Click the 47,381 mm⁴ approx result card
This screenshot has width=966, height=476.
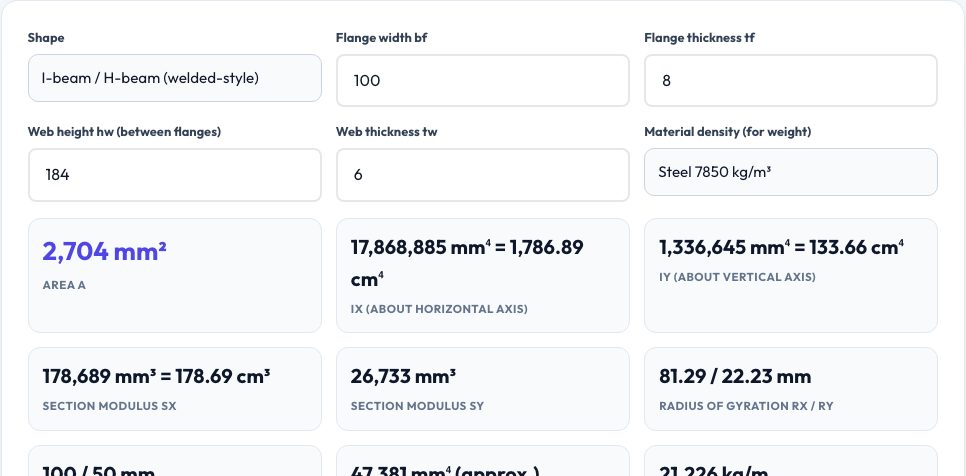point(482,461)
